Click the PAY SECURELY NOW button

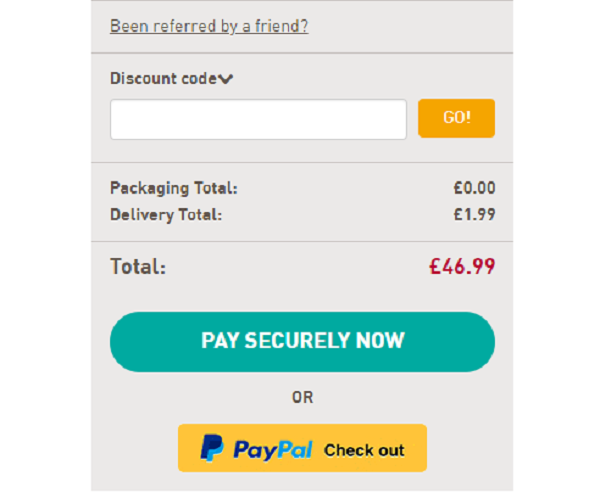pyautogui.click(x=302, y=342)
